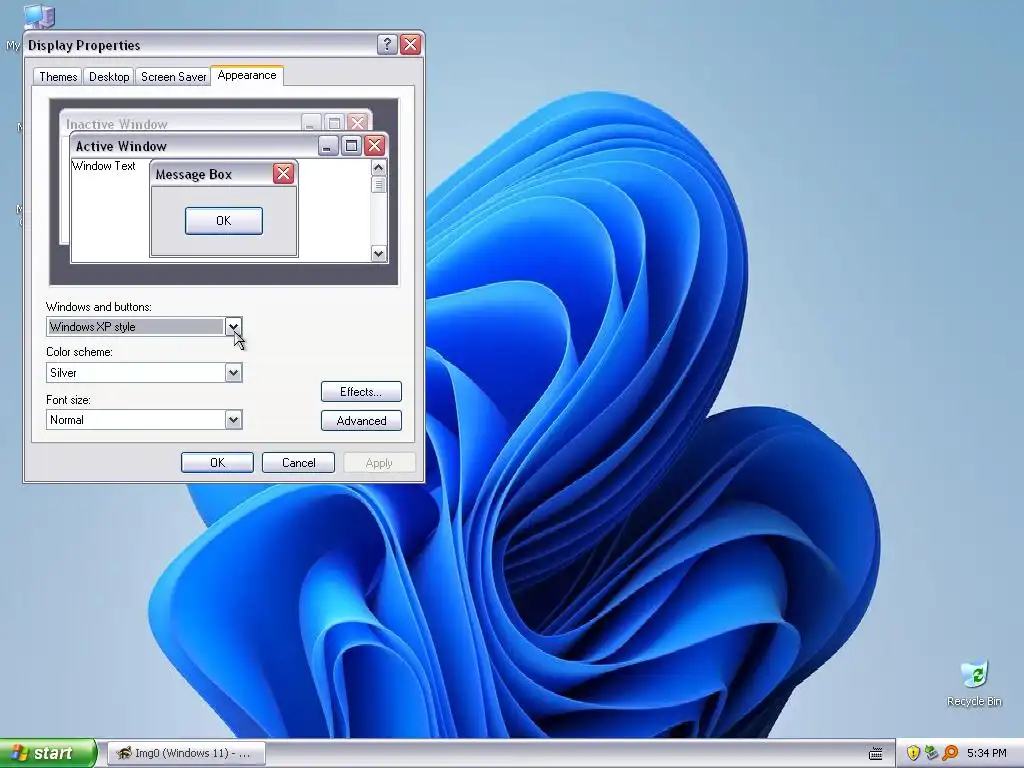Click Active Window preview maximize icon
Image resolution: width=1024 pixels, height=768 pixels.
[x=351, y=146]
